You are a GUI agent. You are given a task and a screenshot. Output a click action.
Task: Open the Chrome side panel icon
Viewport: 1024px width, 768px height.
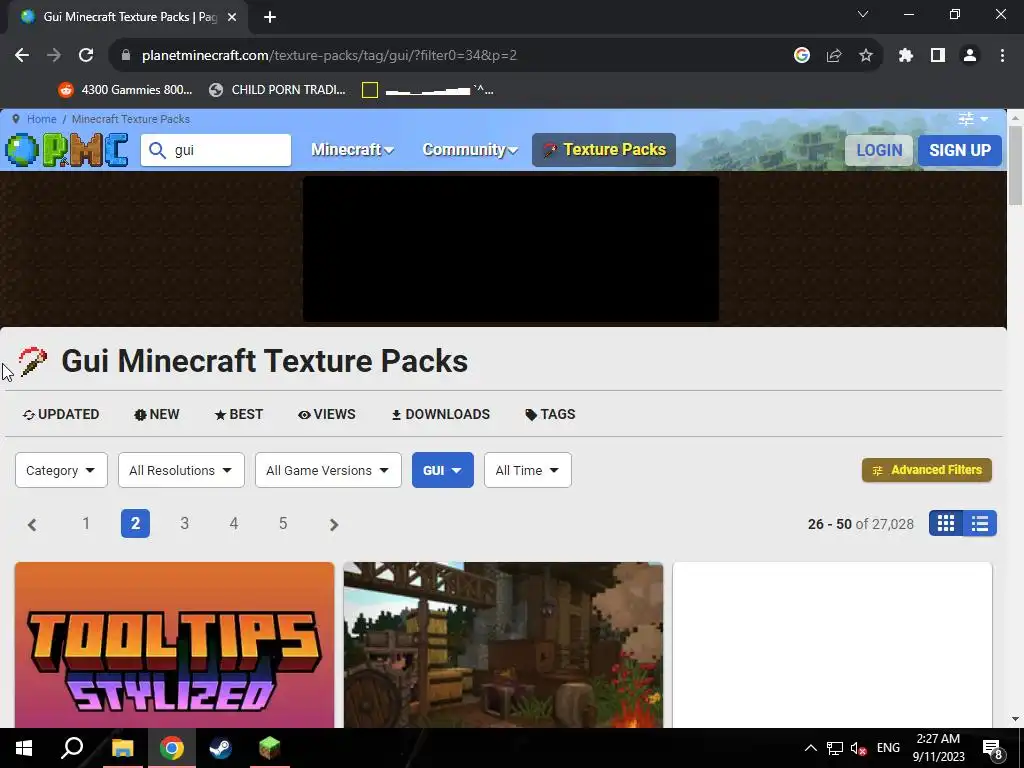[x=938, y=56]
